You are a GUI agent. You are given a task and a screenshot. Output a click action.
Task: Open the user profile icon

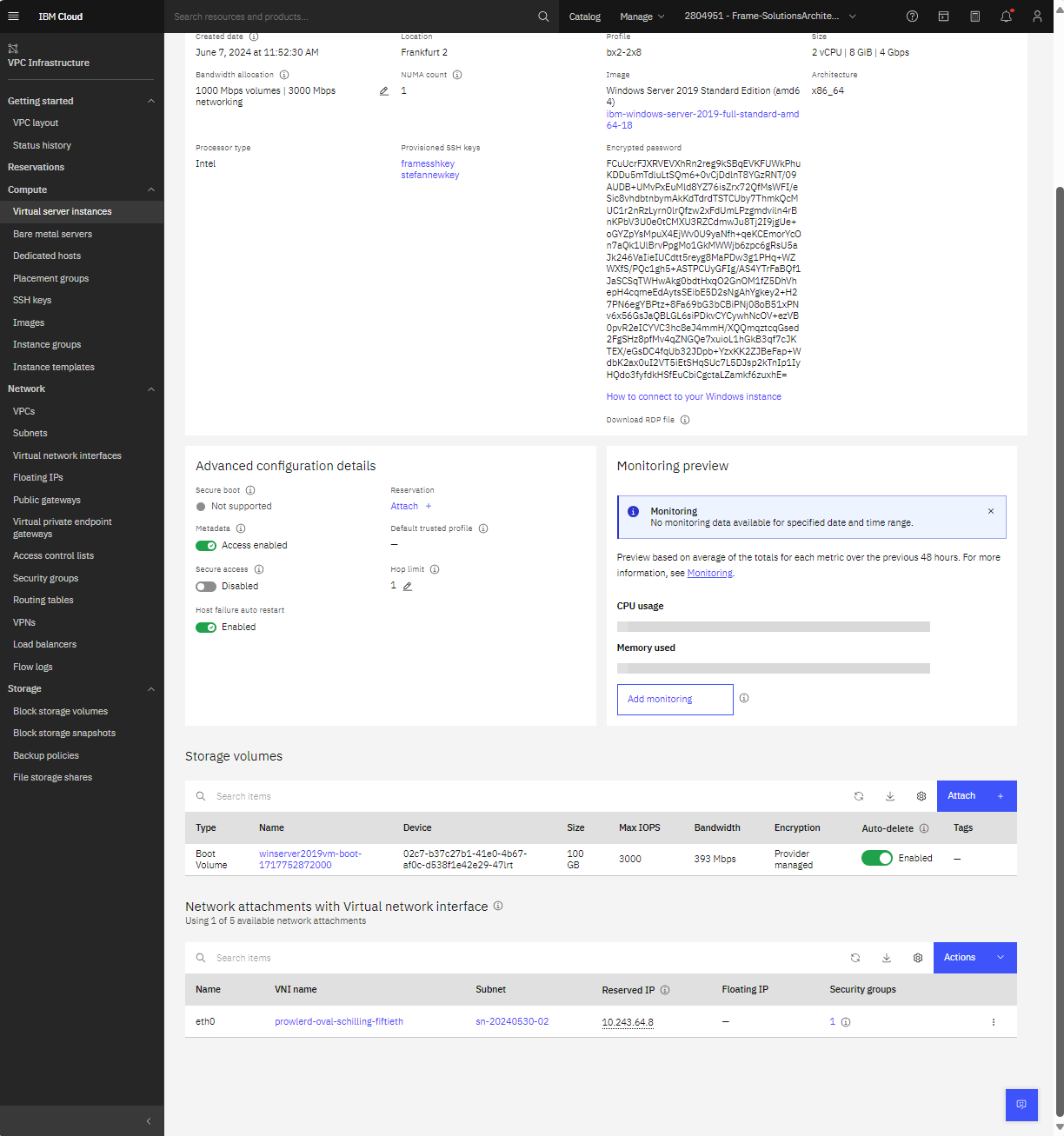coord(1037,16)
